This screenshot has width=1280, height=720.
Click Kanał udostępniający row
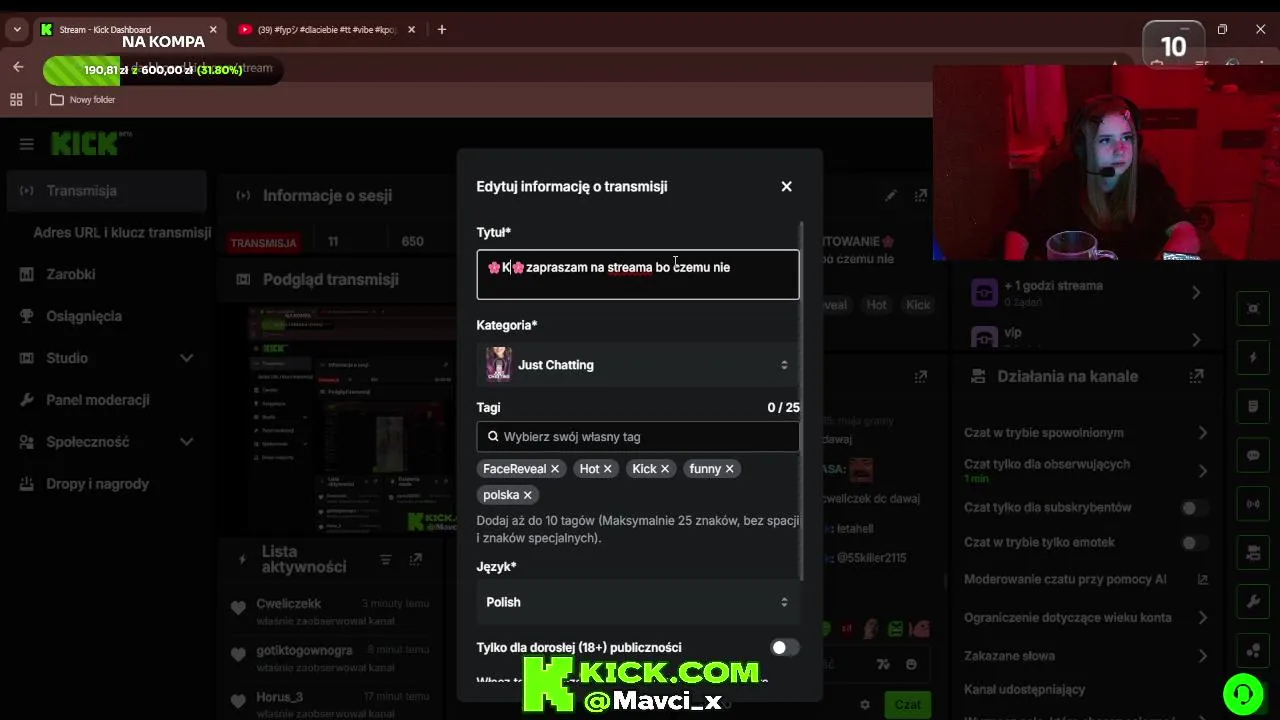[1087, 690]
